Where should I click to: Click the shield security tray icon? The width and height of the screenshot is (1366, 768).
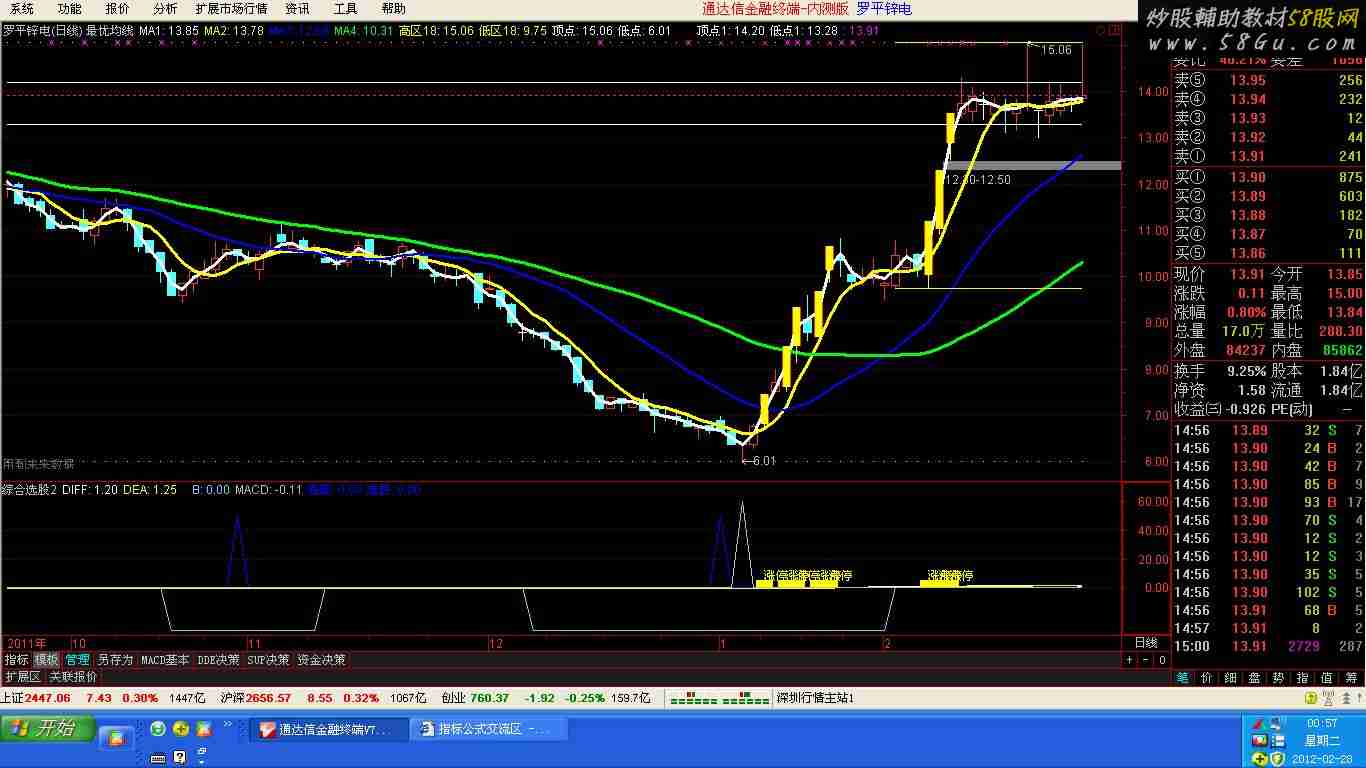tap(1277, 759)
